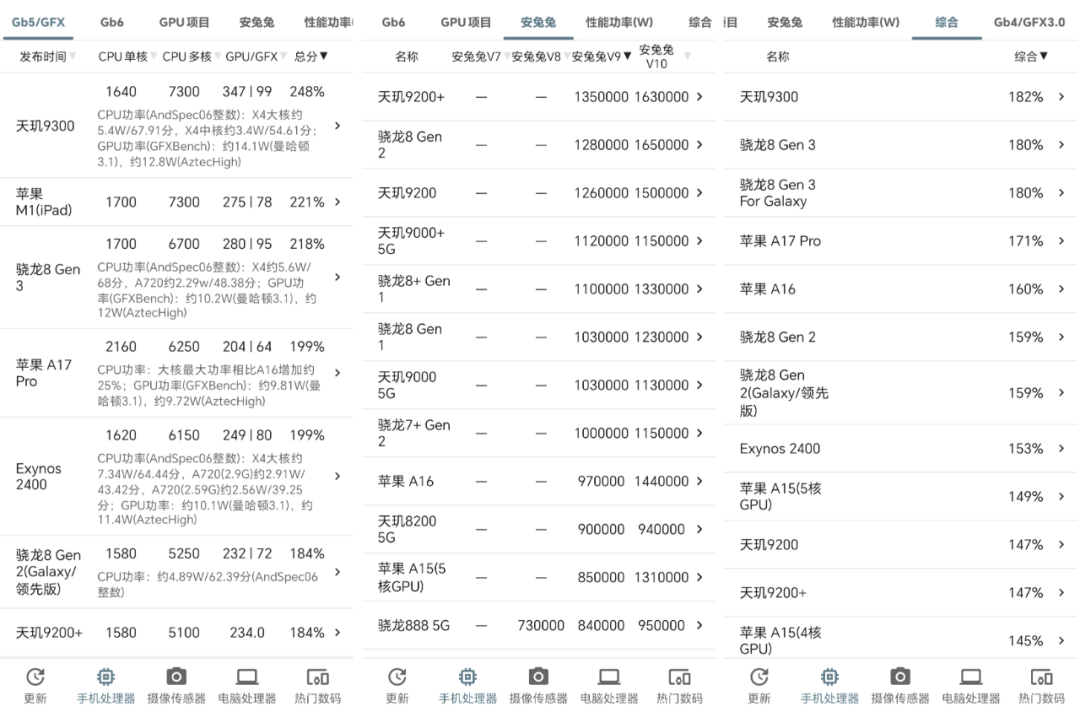Select 骁龙8 Gen 2(Galaxy/领先版) in right panel
The image size is (1080, 712).
pyautogui.click(x=785, y=392)
